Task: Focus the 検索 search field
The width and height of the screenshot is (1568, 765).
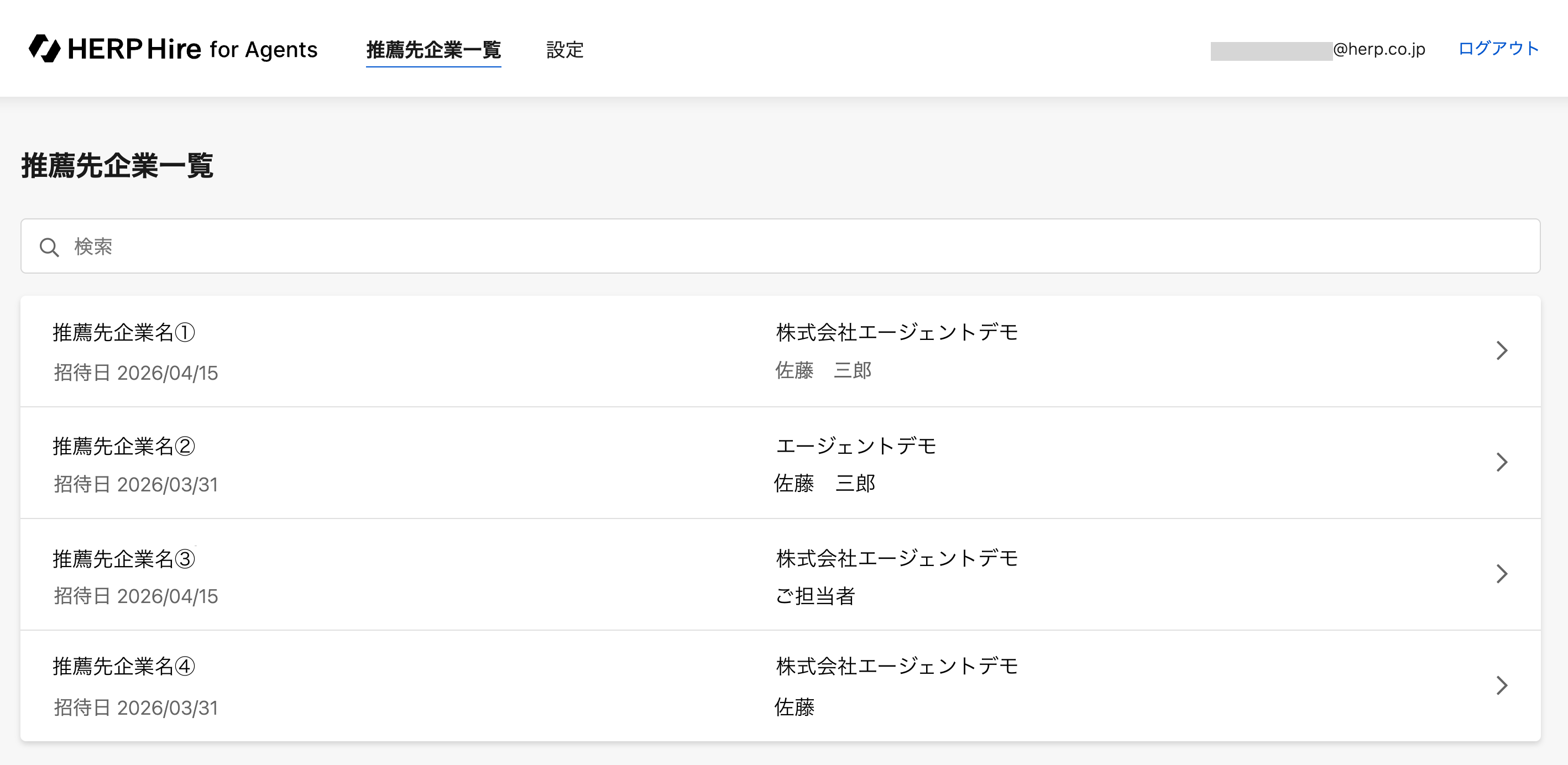Action: point(780,246)
